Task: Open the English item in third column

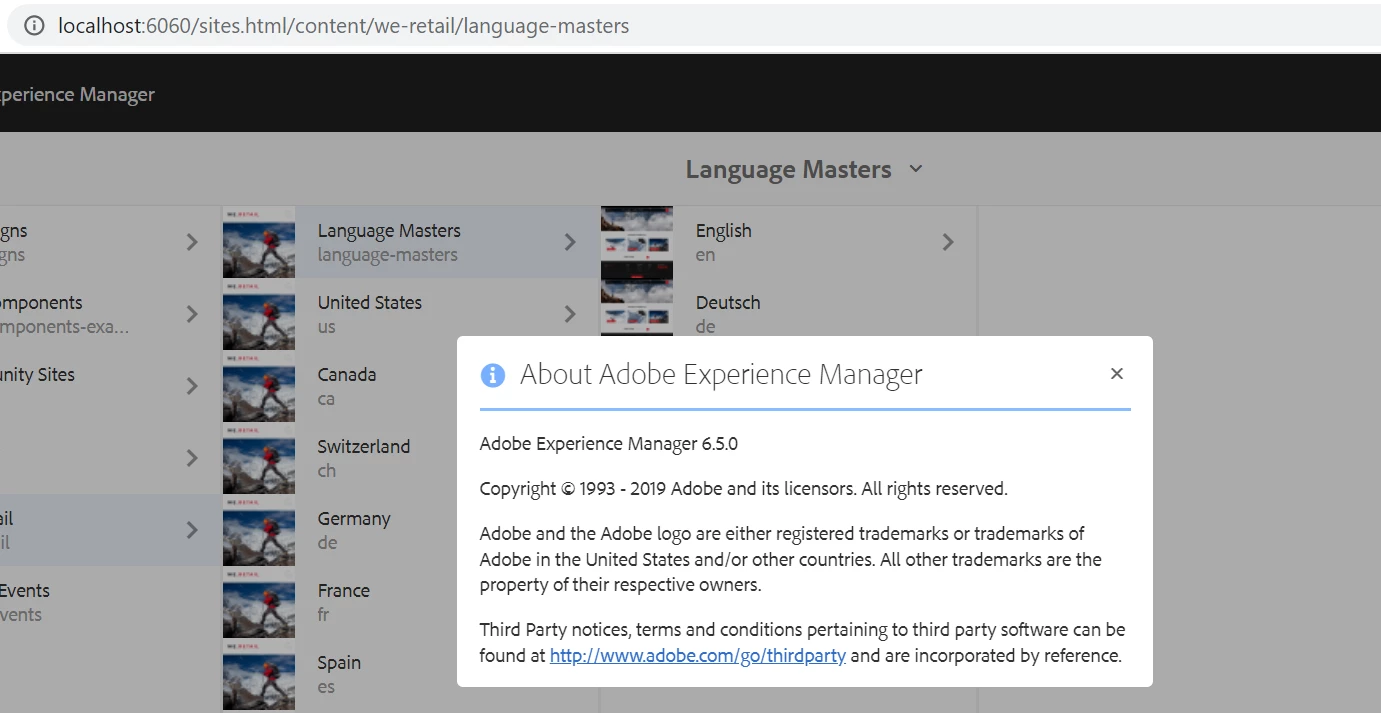Action: tap(724, 231)
